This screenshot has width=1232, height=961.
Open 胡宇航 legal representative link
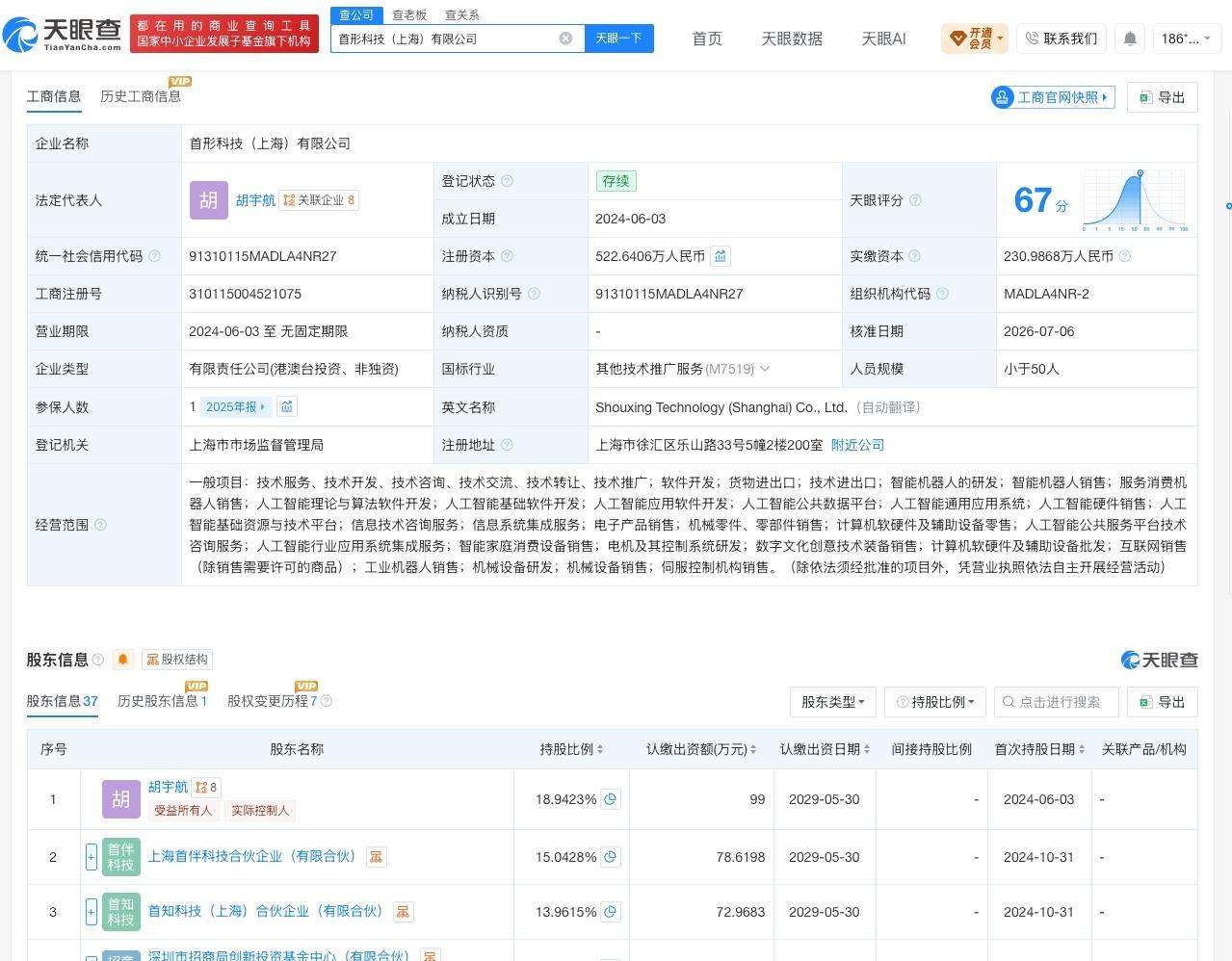[x=255, y=200]
